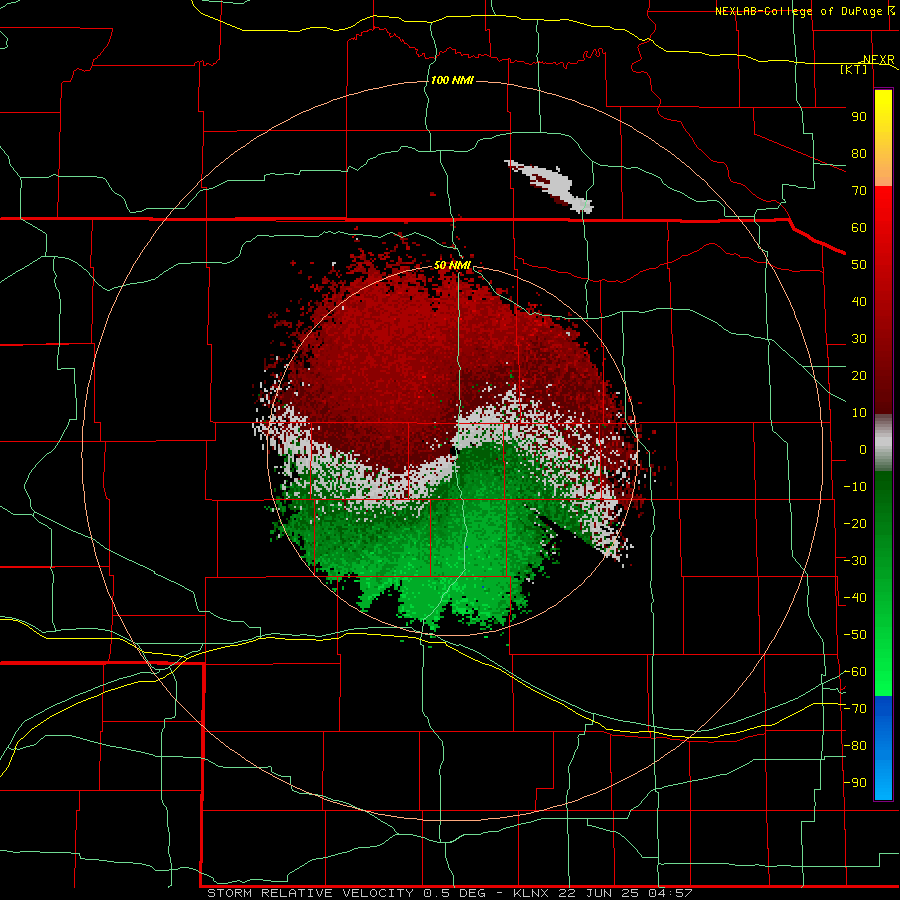Click the -80 value on the velocity scale
Viewport: 900px width, 900px height.
855,746
